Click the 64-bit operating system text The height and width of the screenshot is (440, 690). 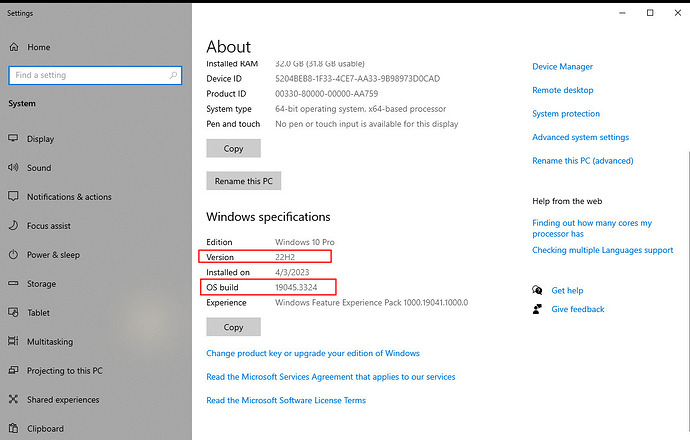click(x=360, y=109)
